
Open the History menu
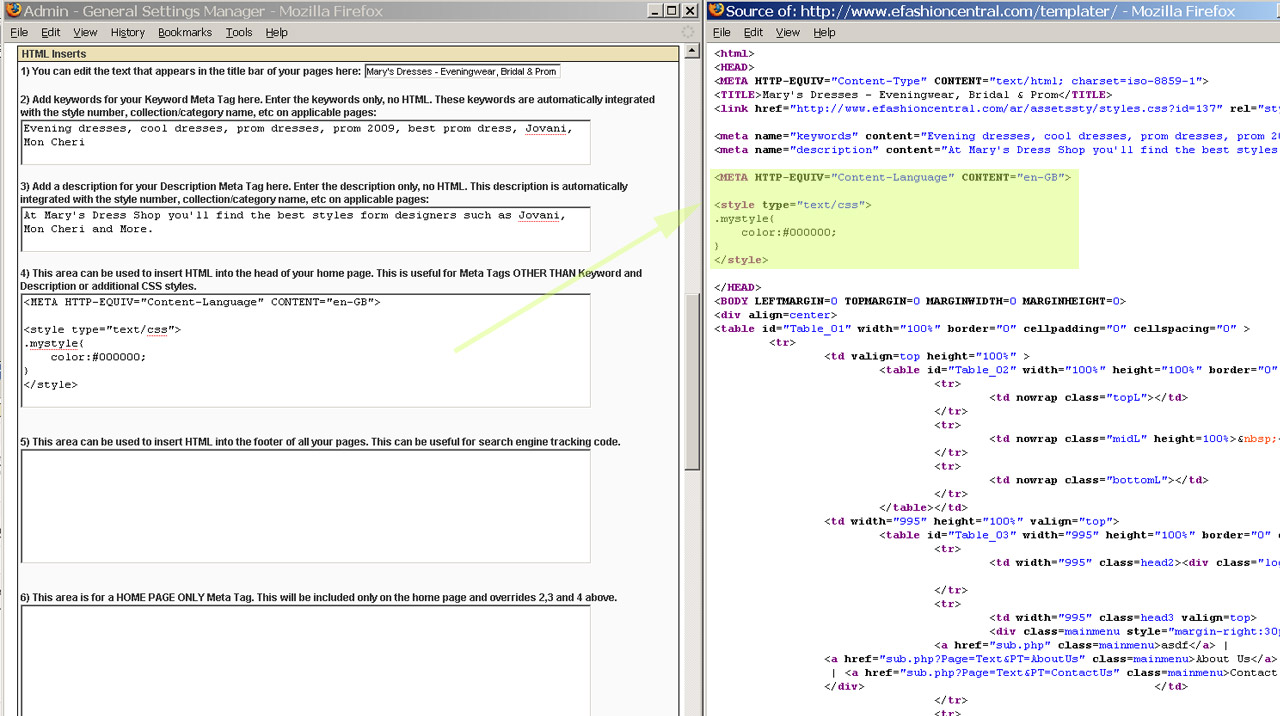[x=128, y=32]
